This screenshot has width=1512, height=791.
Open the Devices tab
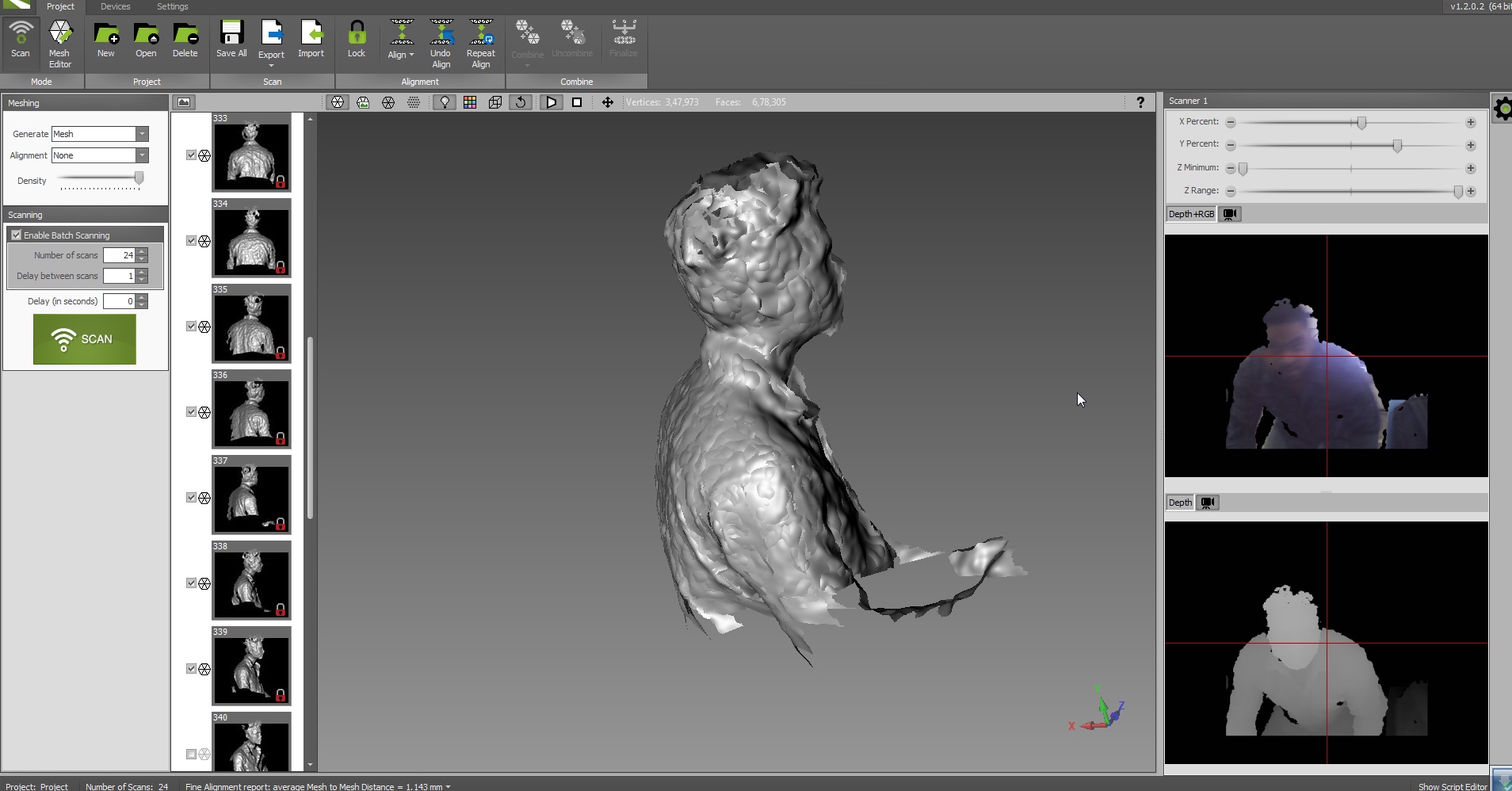coord(116,6)
